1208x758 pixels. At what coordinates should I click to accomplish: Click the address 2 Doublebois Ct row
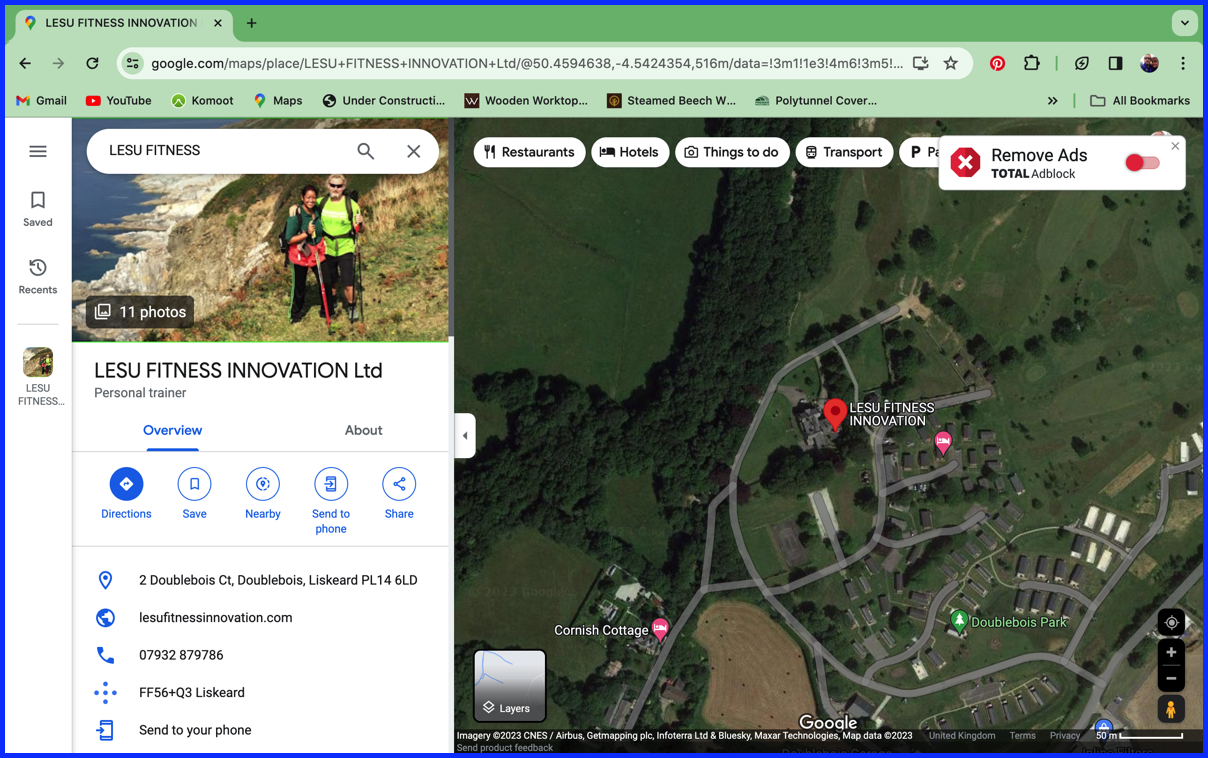261,580
